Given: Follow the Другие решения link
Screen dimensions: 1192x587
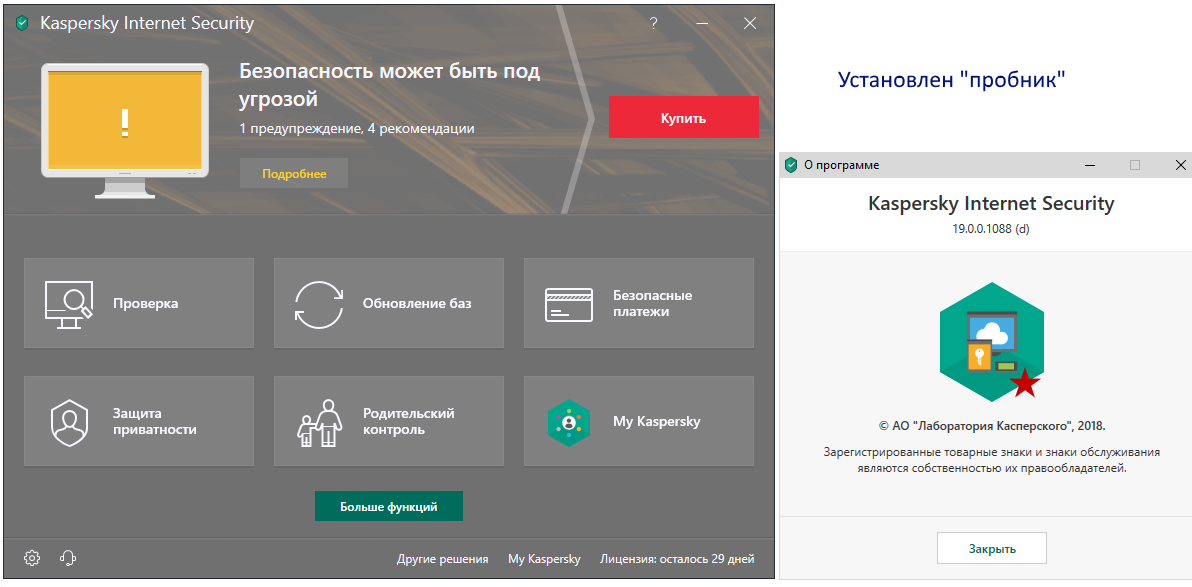Looking at the screenshot, I should 442,559.
